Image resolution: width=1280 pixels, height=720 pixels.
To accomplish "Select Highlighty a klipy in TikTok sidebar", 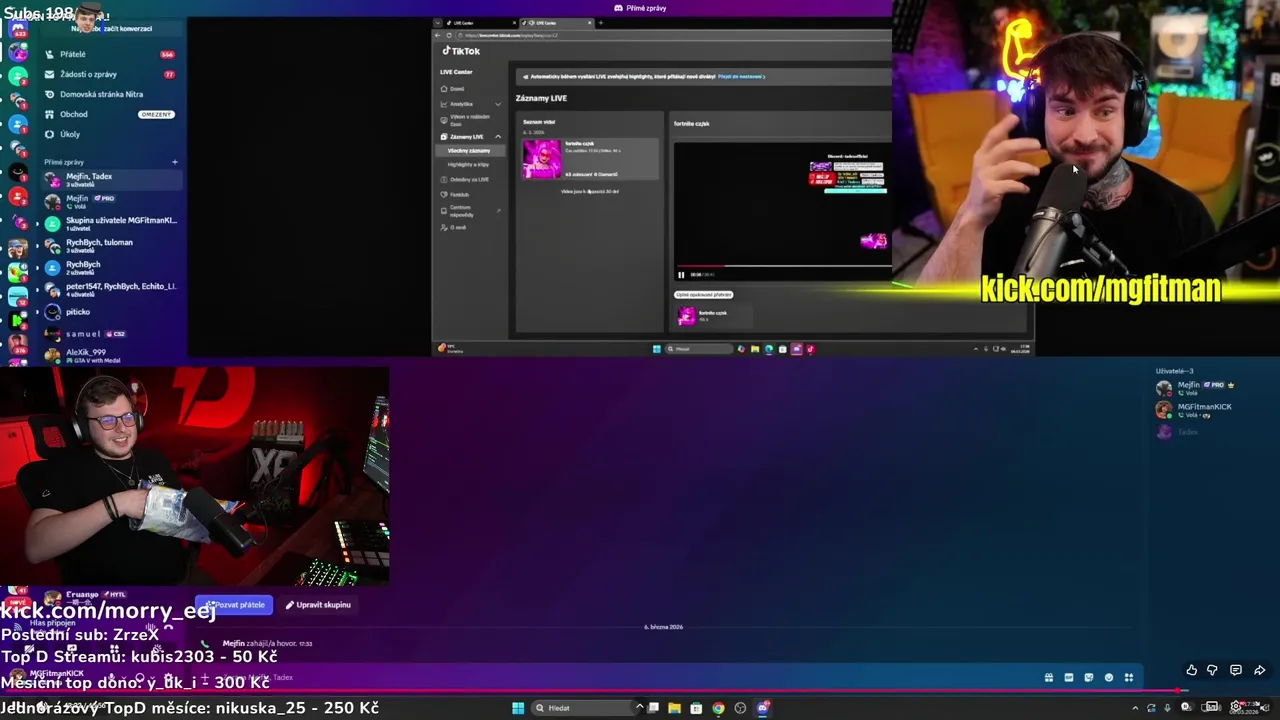I will point(468,165).
